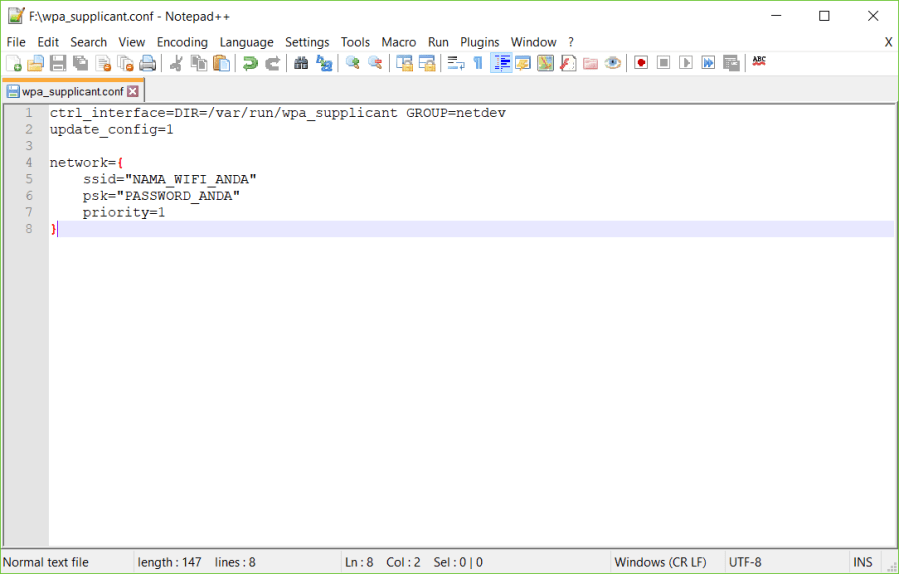Save current recorded macro icon

(x=731, y=63)
